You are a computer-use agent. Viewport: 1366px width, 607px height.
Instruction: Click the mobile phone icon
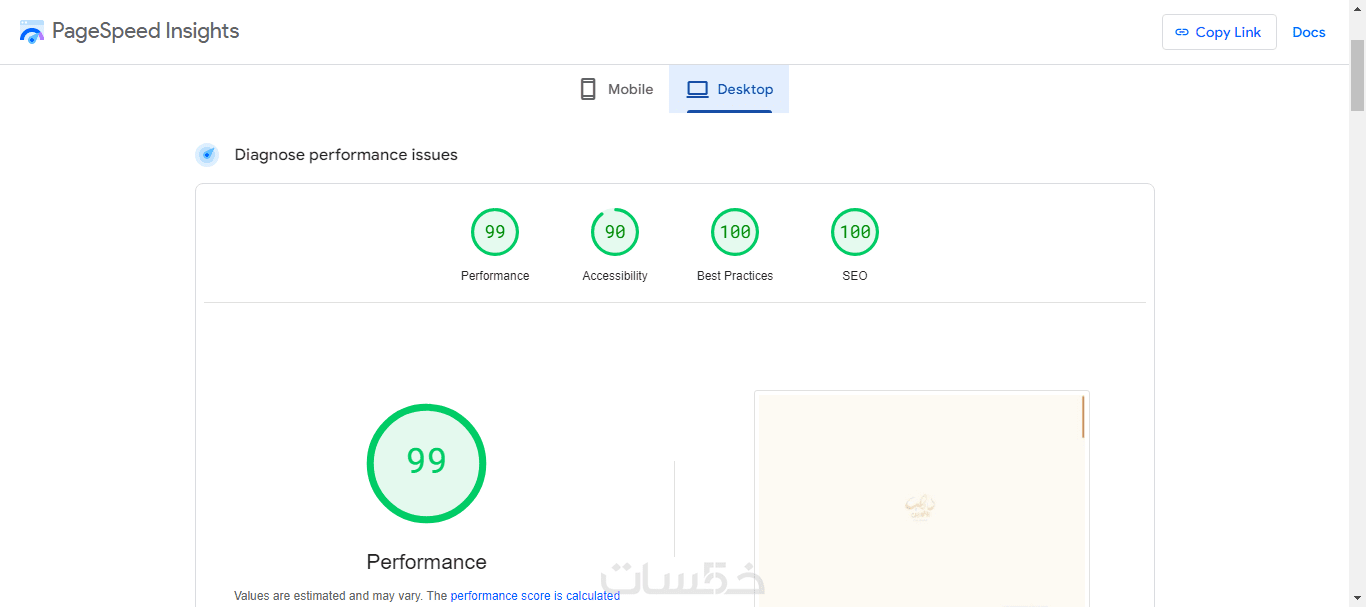click(588, 89)
